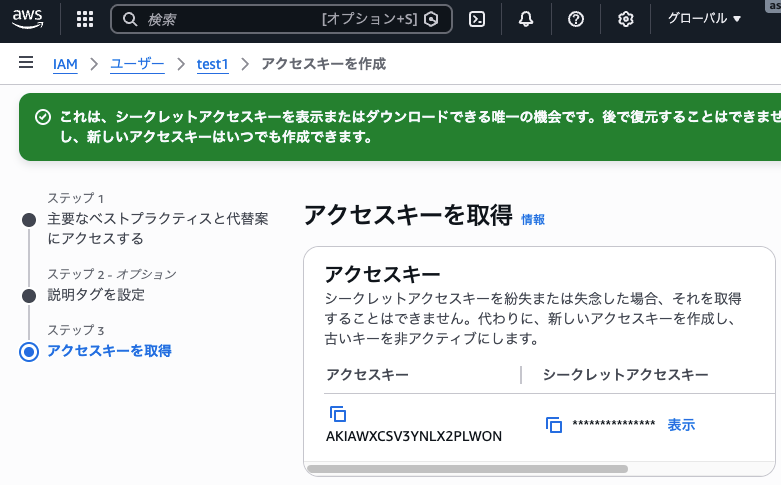Open the settings gear icon
Image resolution: width=781 pixels, height=485 pixels.
[x=626, y=19]
